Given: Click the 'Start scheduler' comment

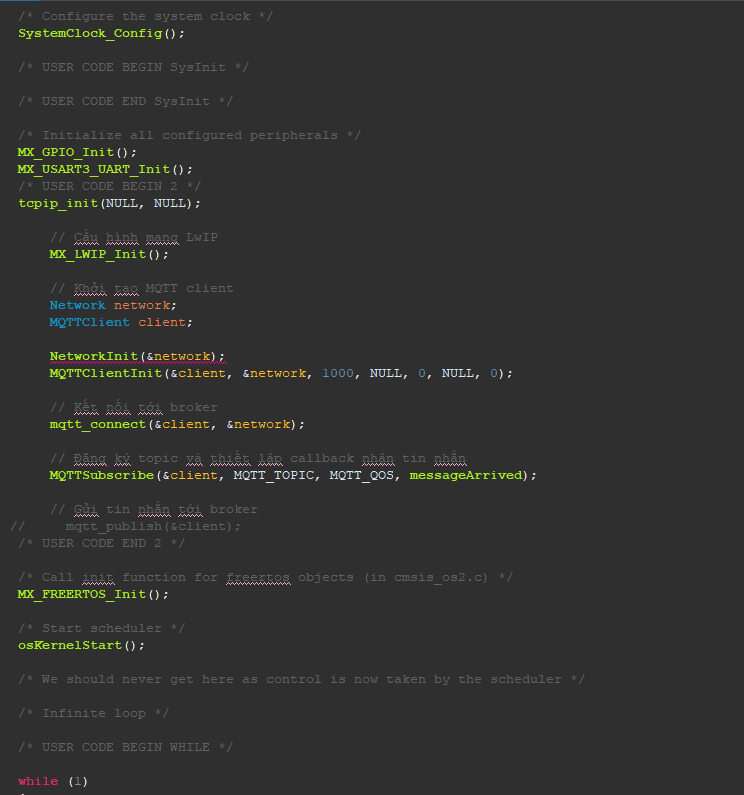Looking at the screenshot, I should tap(101, 628).
